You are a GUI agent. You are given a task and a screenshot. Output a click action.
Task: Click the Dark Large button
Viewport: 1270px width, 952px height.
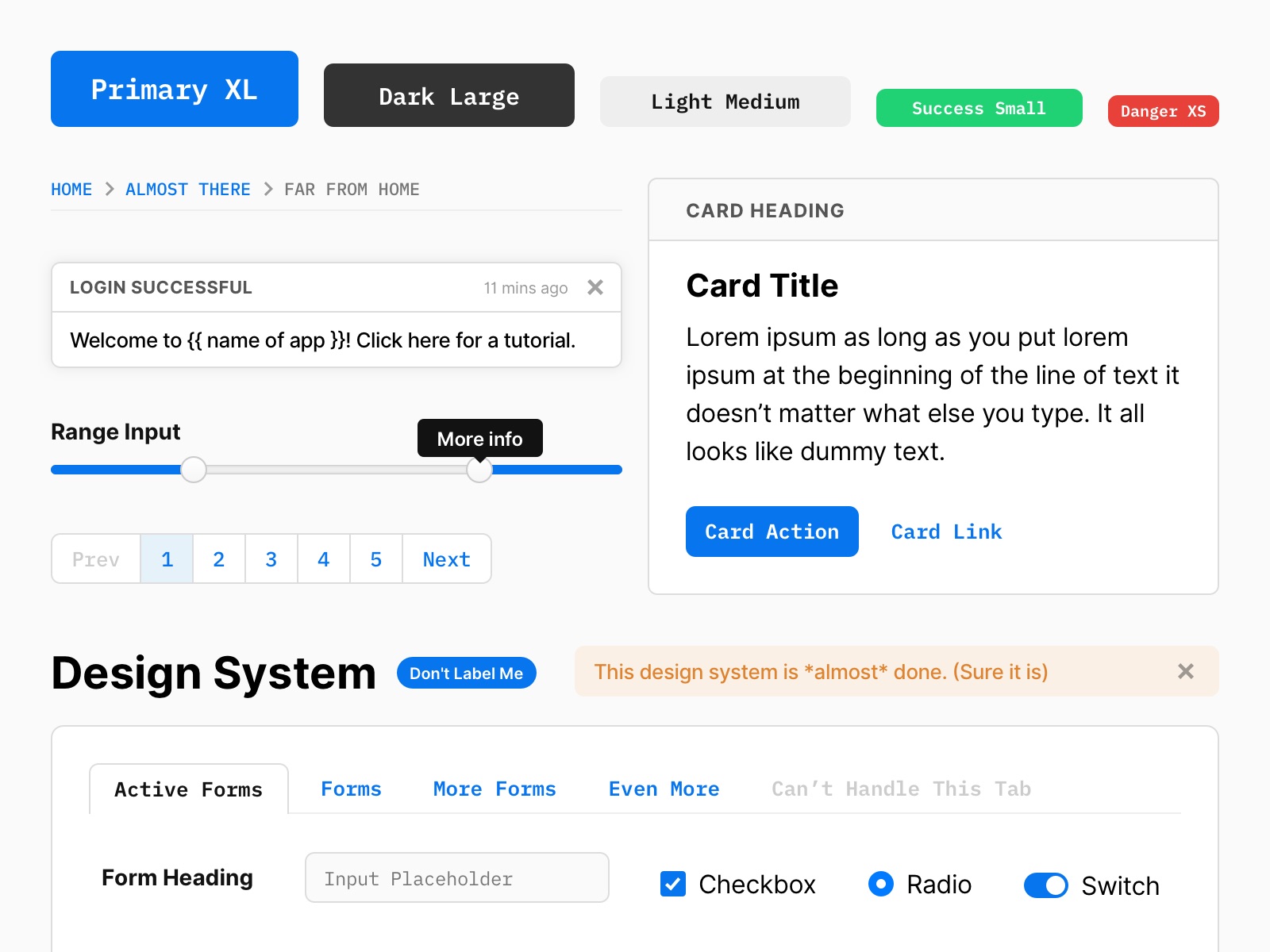coord(448,95)
